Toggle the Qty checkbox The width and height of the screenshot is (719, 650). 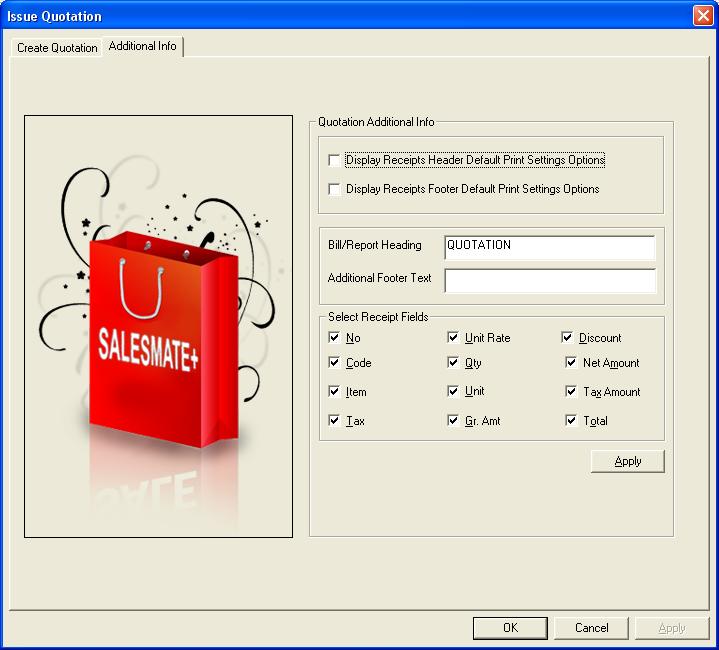pos(453,363)
